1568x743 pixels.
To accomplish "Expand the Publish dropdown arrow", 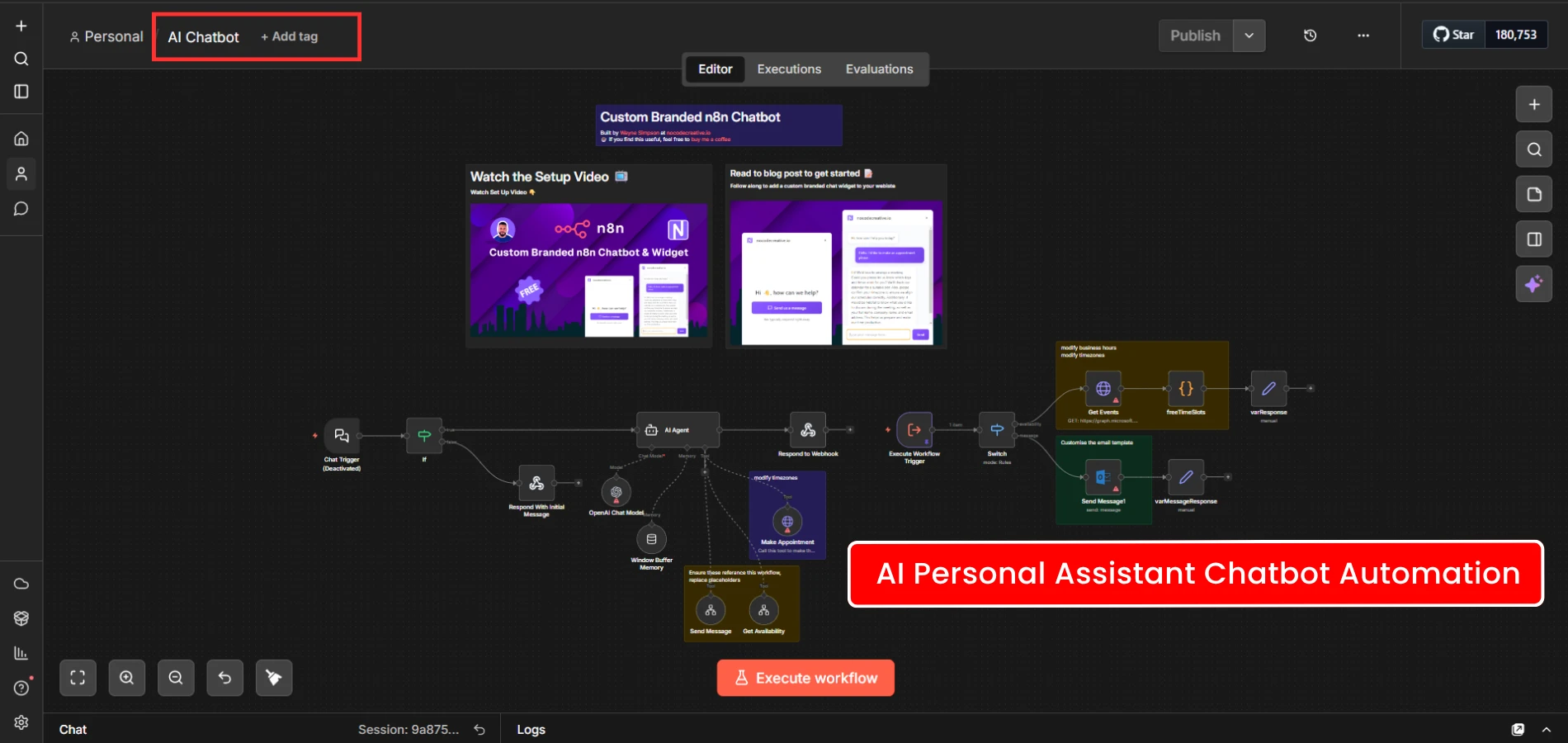I will 1249,35.
